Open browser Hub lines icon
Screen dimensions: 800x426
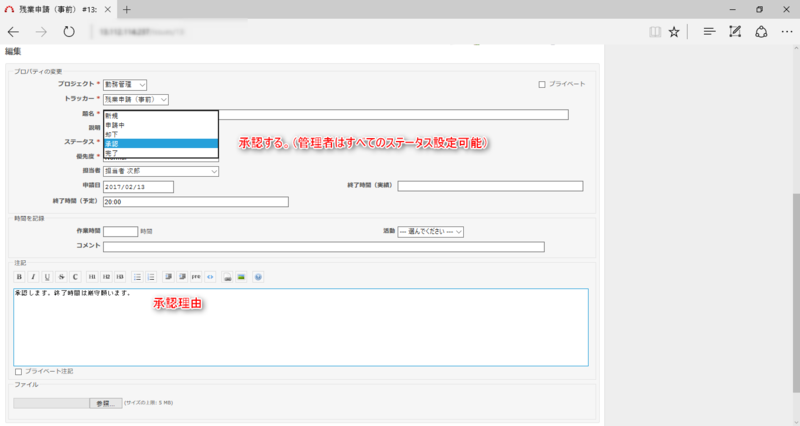click(x=709, y=32)
